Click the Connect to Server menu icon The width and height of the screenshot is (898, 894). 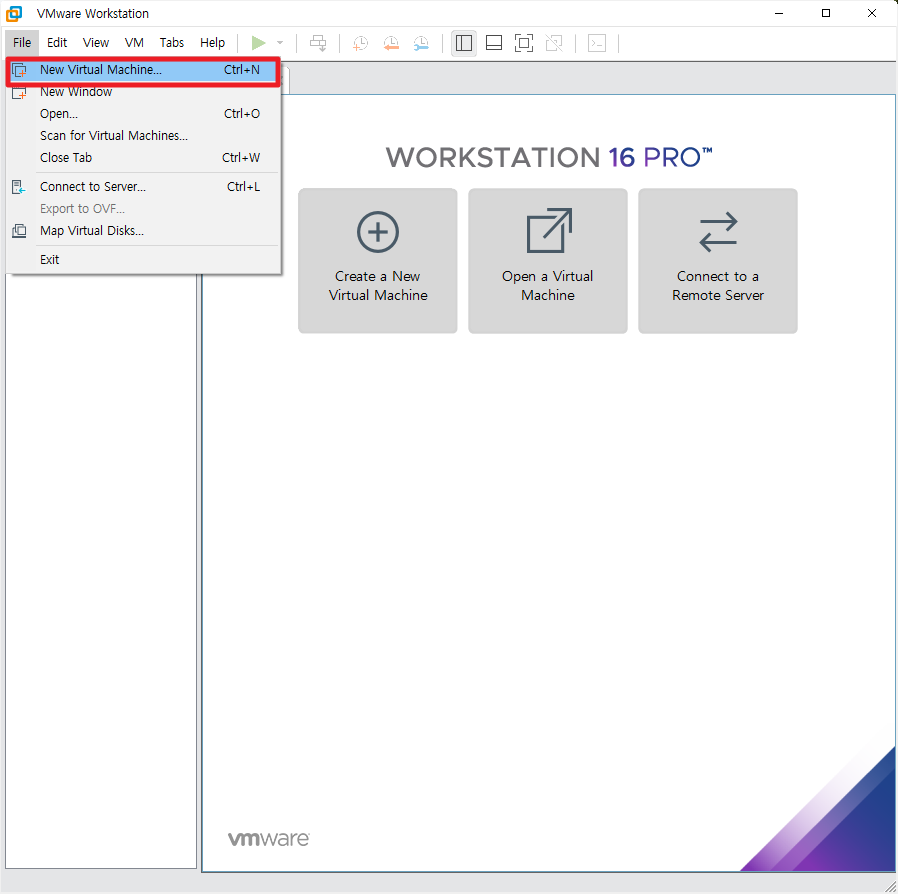click(19, 187)
